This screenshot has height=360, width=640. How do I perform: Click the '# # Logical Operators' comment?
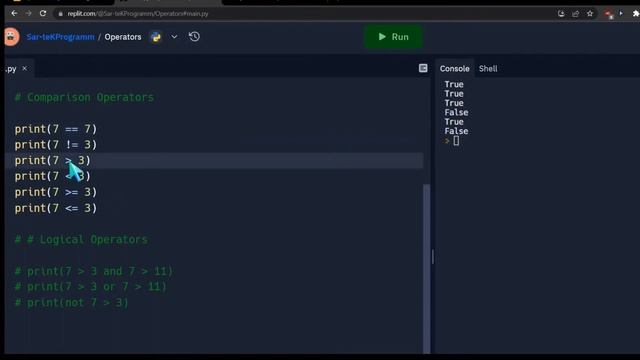(x=81, y=240)
